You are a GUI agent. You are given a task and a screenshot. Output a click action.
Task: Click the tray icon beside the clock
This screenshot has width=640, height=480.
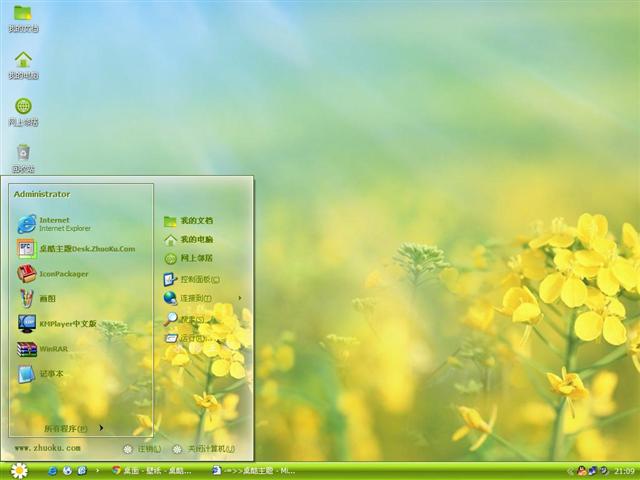click(603, 471)
